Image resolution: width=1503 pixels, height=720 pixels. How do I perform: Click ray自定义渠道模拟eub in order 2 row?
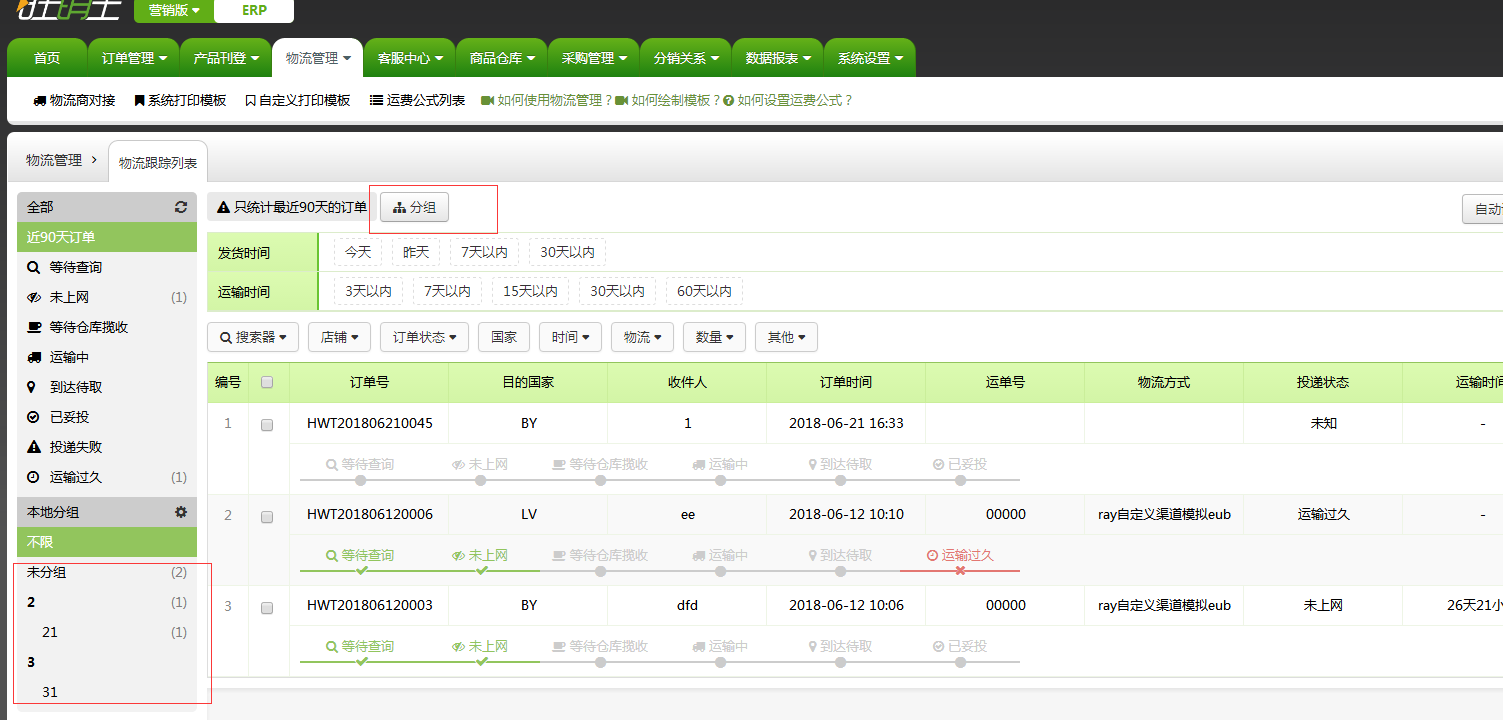(1164, 514)
